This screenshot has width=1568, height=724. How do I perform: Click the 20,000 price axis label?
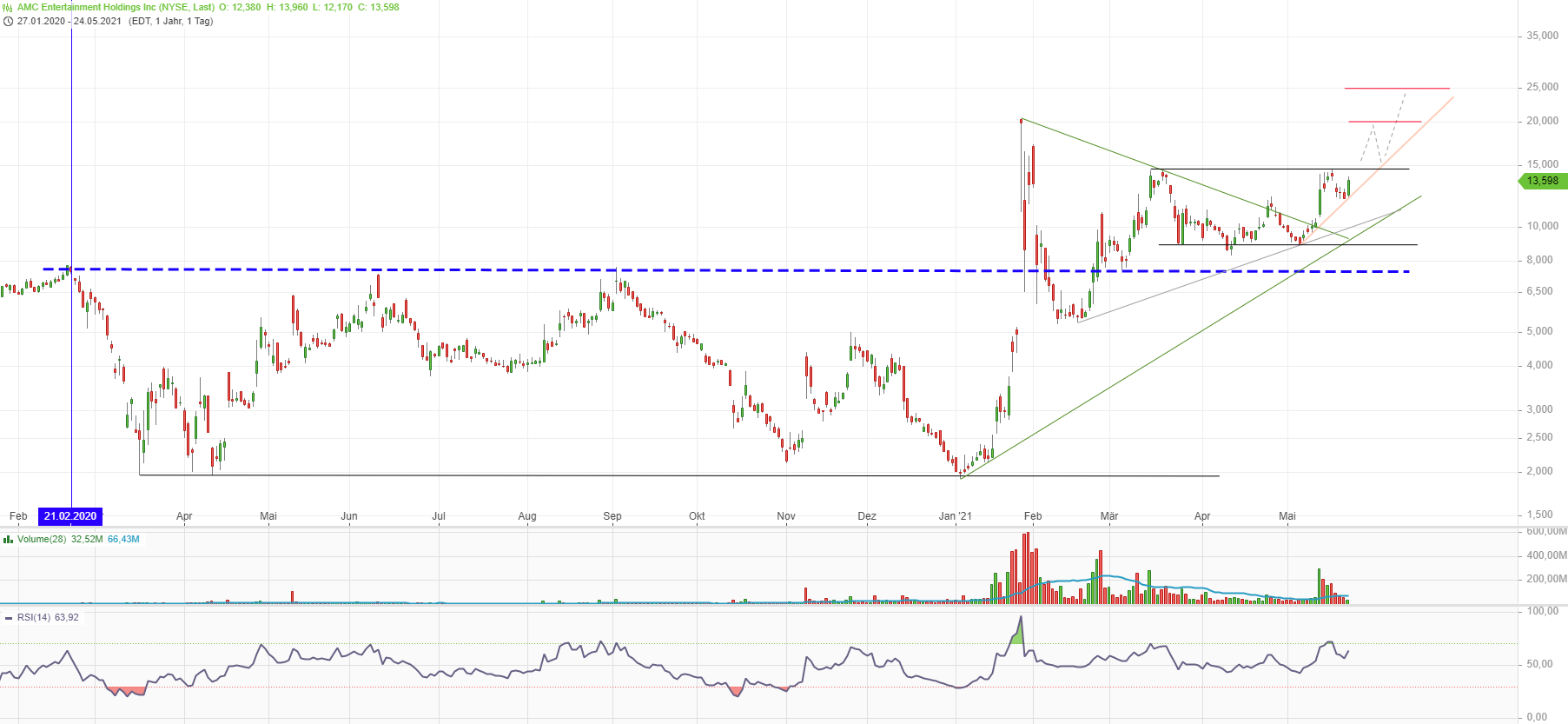[1543, 122]
